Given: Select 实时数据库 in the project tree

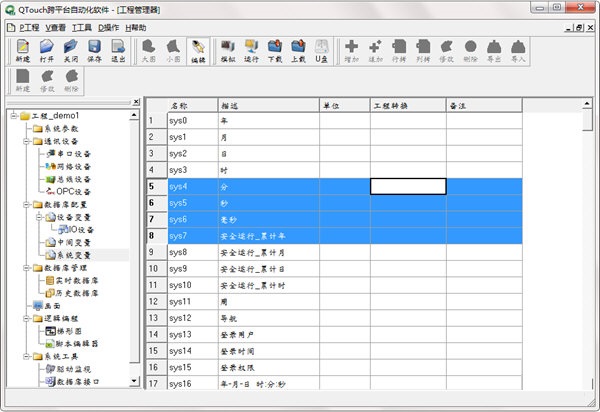Looking at the screenshot, I should (73, 280).
